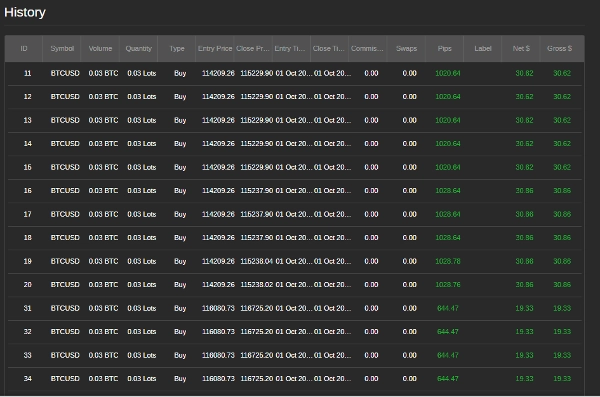Select the ID cell "12"

tap(28, 97)
